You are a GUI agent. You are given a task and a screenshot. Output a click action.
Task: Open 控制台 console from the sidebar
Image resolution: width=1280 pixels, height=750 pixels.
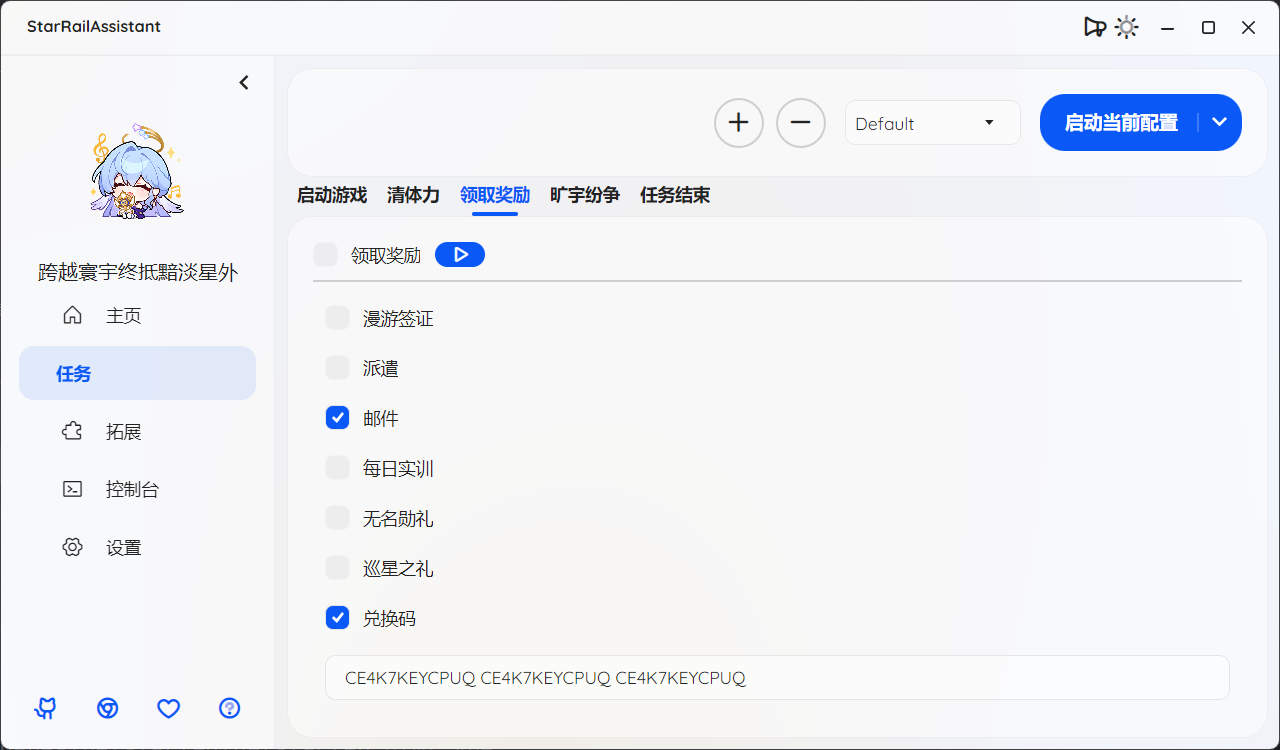pos(122,489)
